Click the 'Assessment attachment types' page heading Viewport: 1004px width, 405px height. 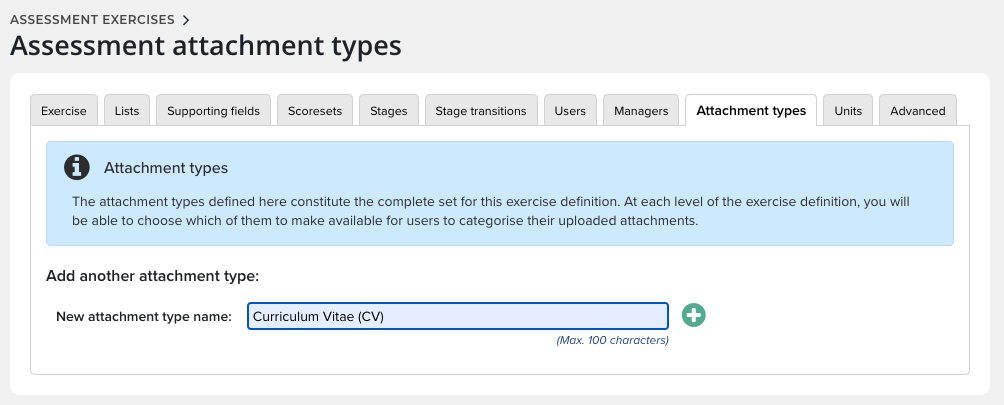click(206, 46)
